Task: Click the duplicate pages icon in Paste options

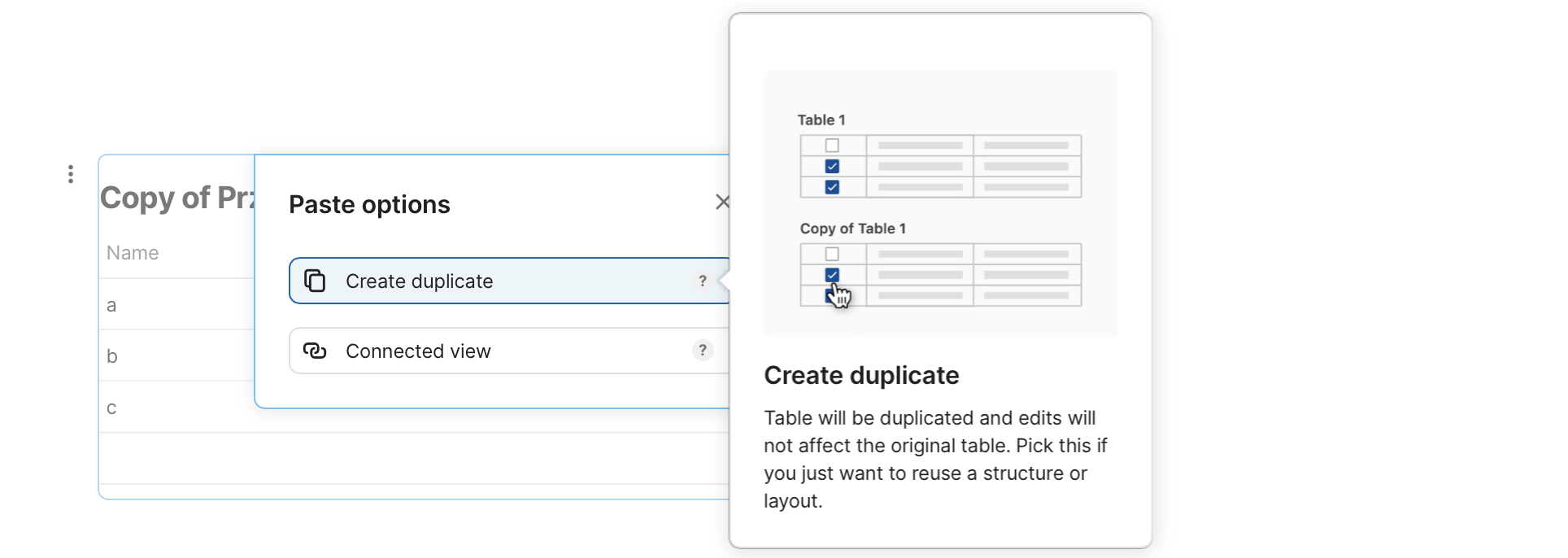Action: (315, 281)
